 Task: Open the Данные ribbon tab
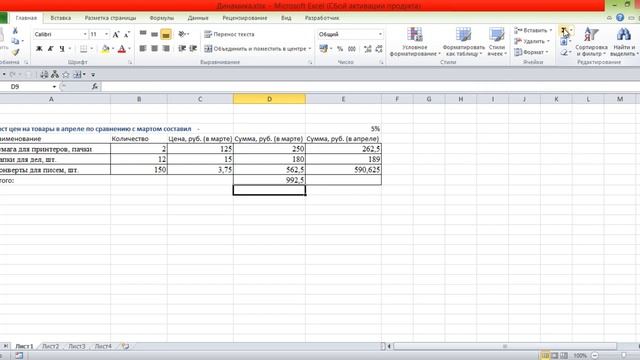(x=198, y=18)
